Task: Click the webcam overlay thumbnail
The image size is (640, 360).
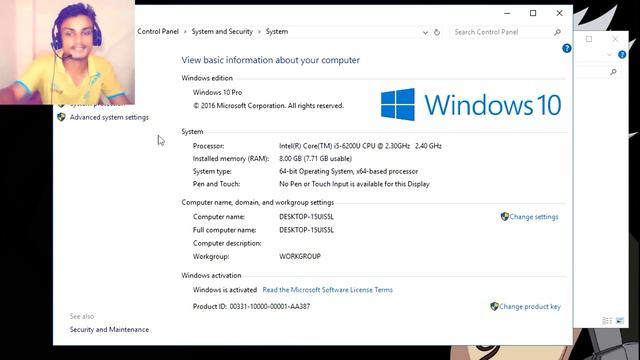Action: coord(67,52)
